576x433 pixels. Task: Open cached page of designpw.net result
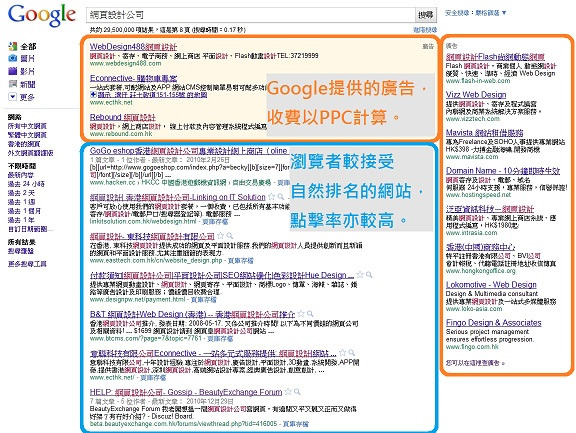[204, 300]
